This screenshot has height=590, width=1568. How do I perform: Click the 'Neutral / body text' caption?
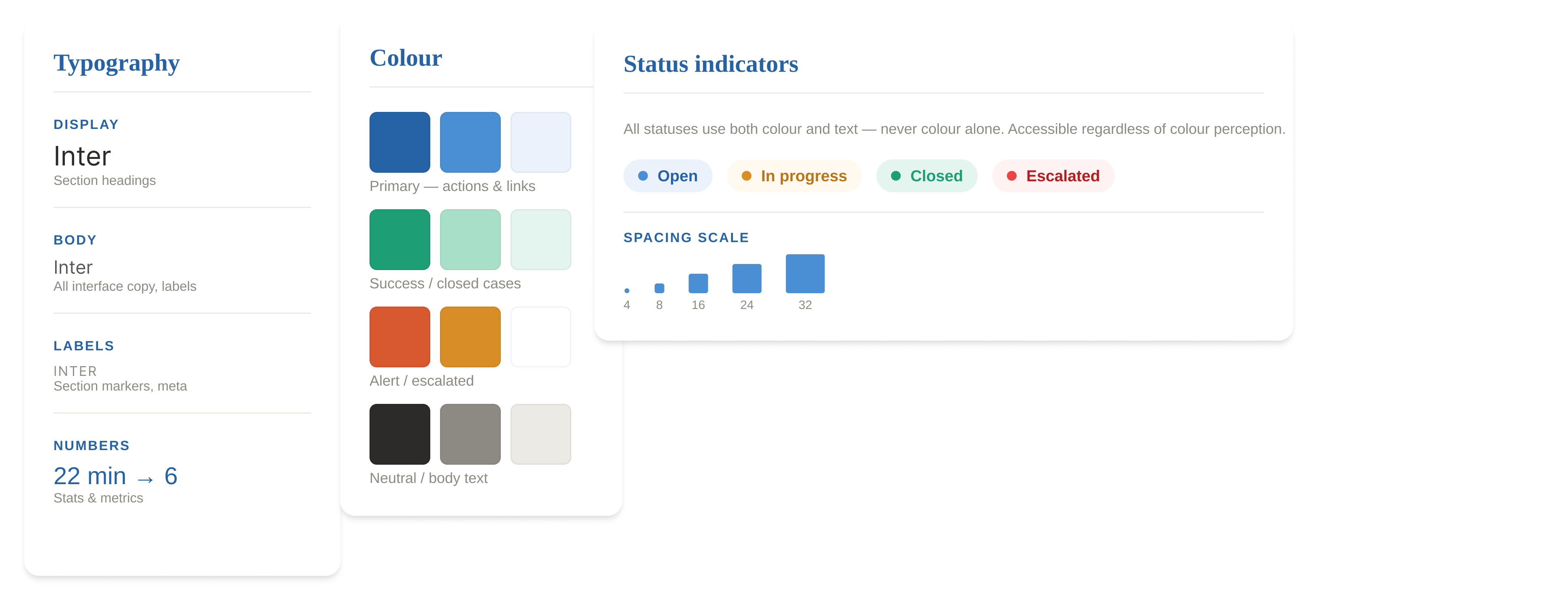pyautogui.click(x=429, y=478)
